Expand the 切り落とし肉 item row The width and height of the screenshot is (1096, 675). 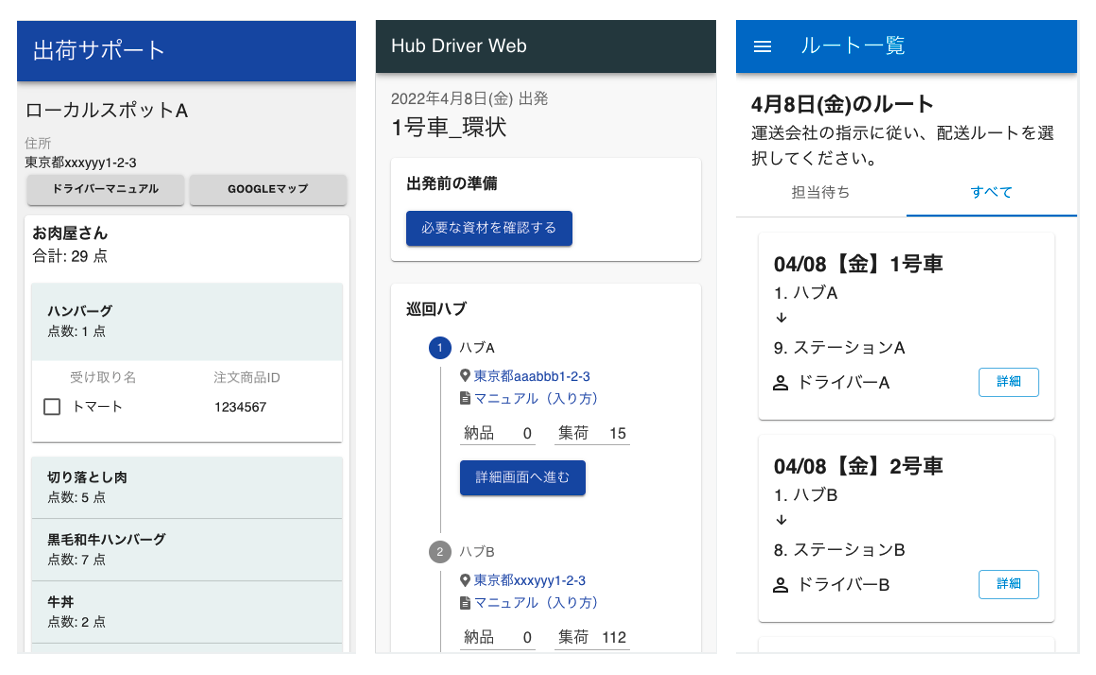point(187,487)
